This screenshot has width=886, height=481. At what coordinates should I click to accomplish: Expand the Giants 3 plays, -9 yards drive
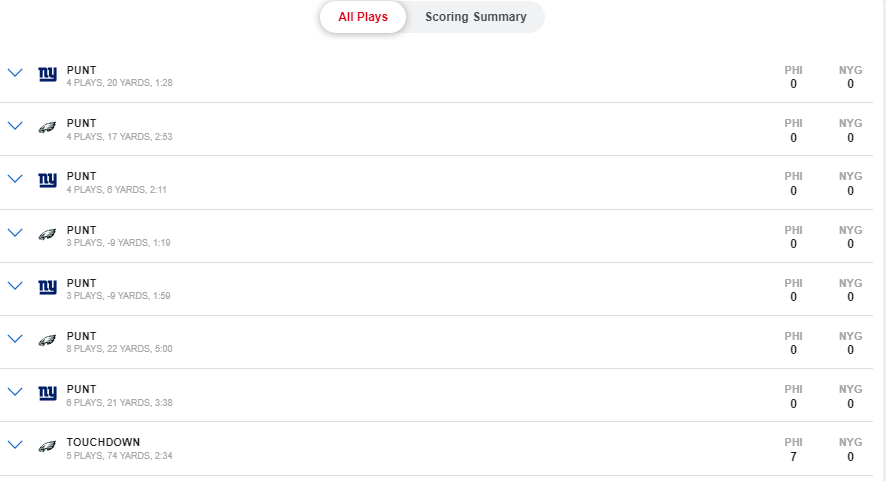[x=15, y=285]
